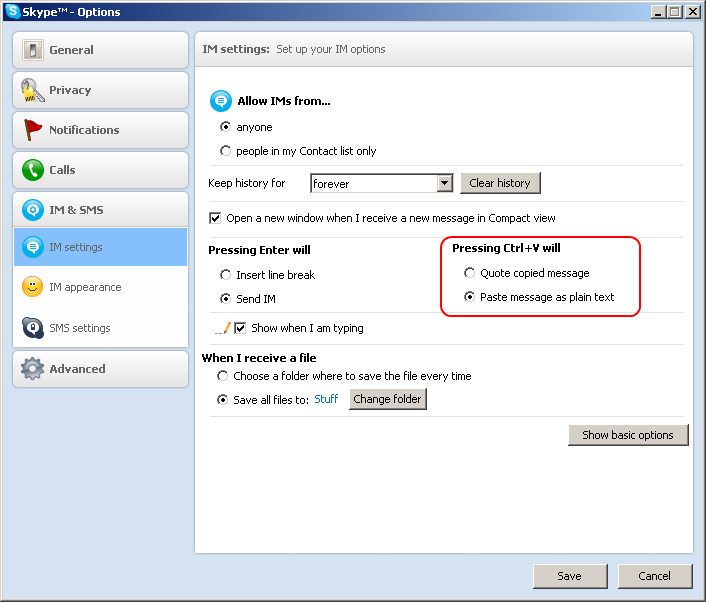Image resolution: width=706 pixels, height=602 pixels.
Task: Click the Cancel button
Action: point(655,576)
